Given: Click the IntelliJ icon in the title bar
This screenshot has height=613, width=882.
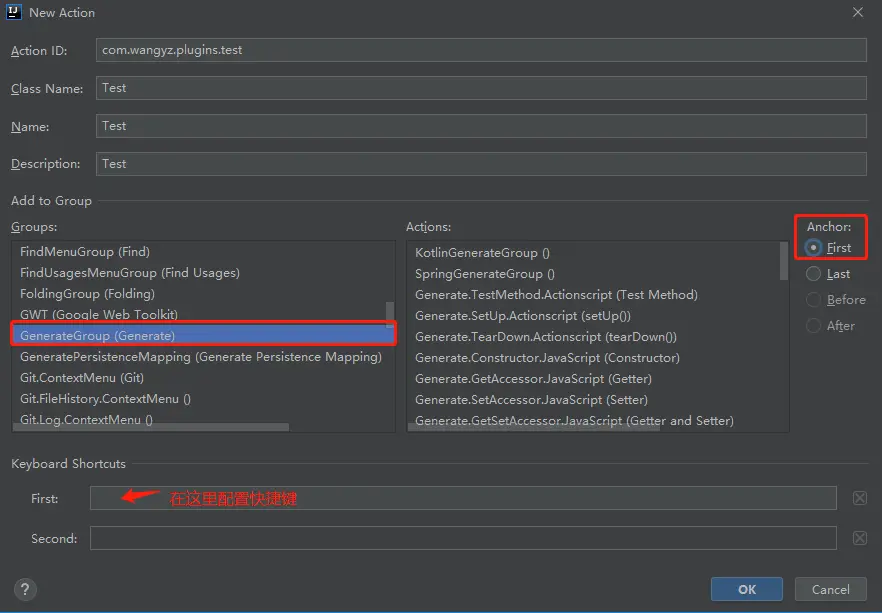Looking at the screenshot, I should pyautogui.click(x=14, y=12).
